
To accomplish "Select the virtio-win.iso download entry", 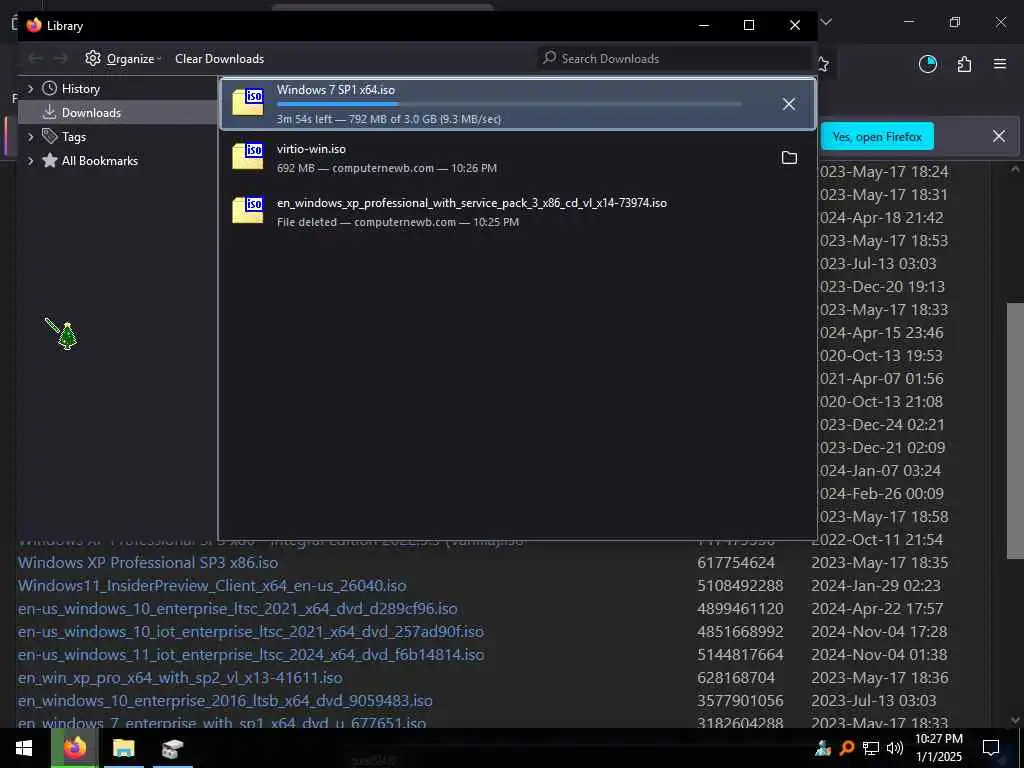I will tap(517, 157).
